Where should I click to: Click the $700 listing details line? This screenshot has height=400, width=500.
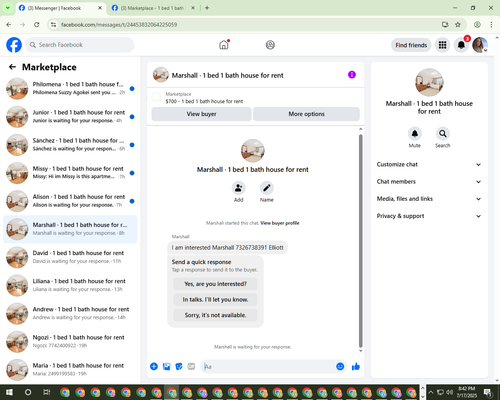(x=204, y=101)
